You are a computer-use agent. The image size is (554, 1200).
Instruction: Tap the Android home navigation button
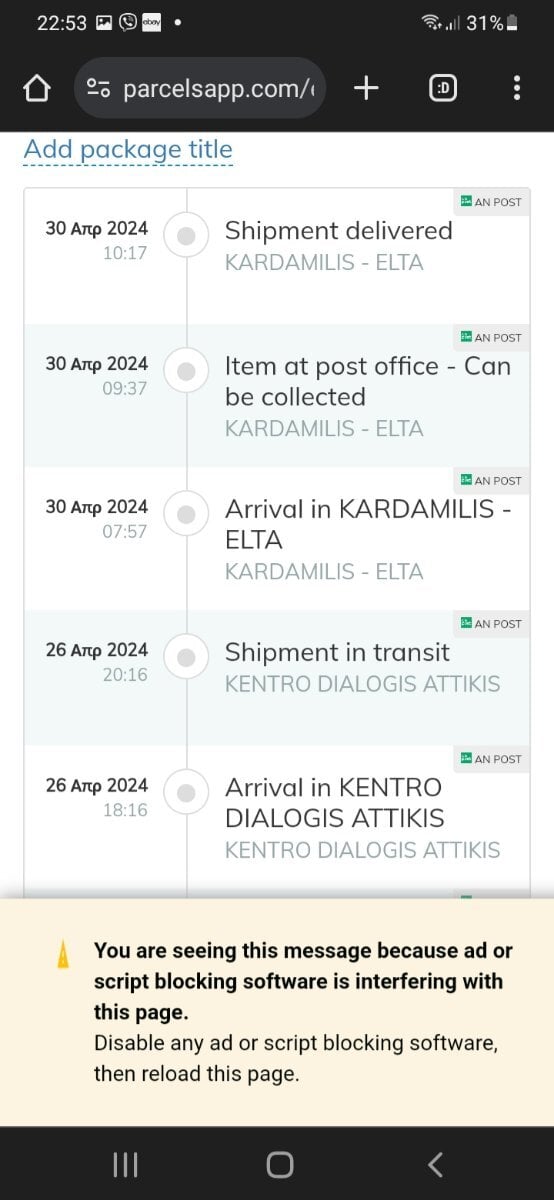coord(280,1164)
